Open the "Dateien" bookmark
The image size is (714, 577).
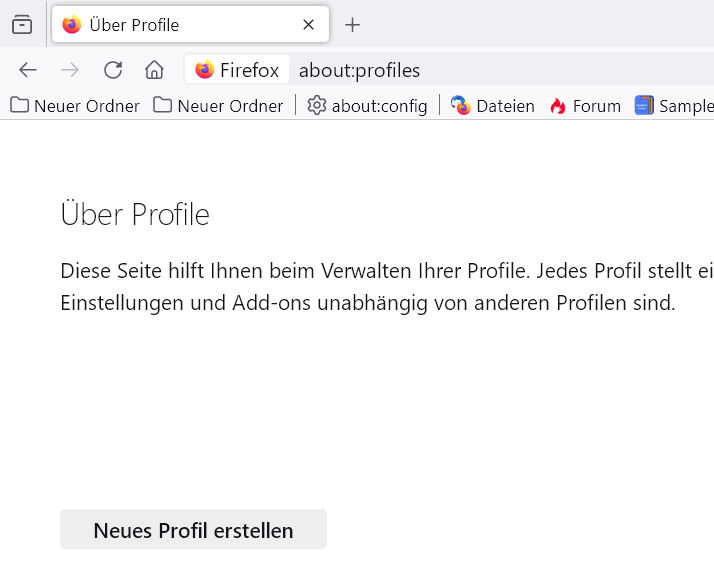[493, 105]
